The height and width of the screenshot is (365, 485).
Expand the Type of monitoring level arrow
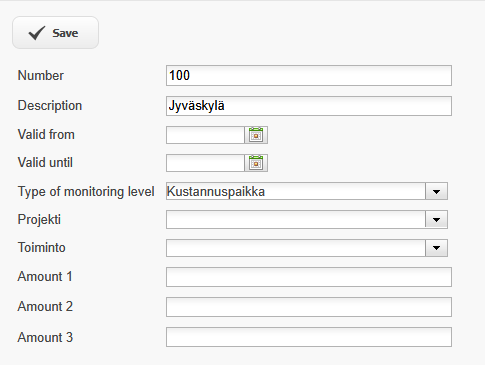coord(436,191)
